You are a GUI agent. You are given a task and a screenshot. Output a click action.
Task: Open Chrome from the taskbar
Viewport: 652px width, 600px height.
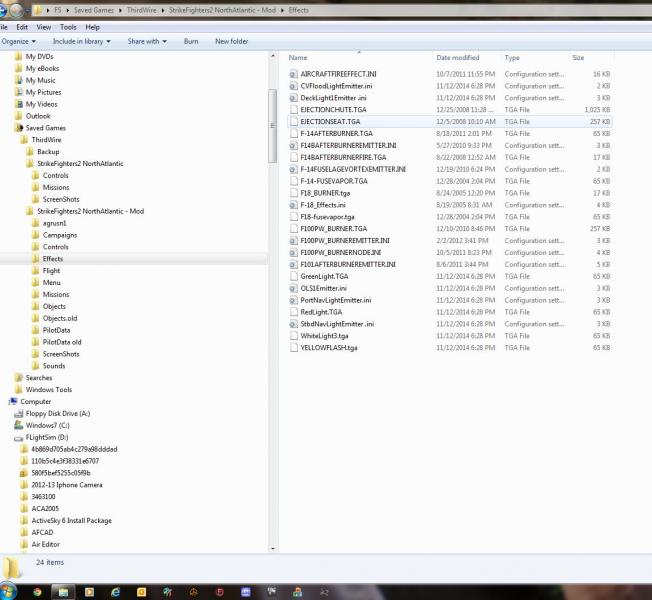[37, 592]
